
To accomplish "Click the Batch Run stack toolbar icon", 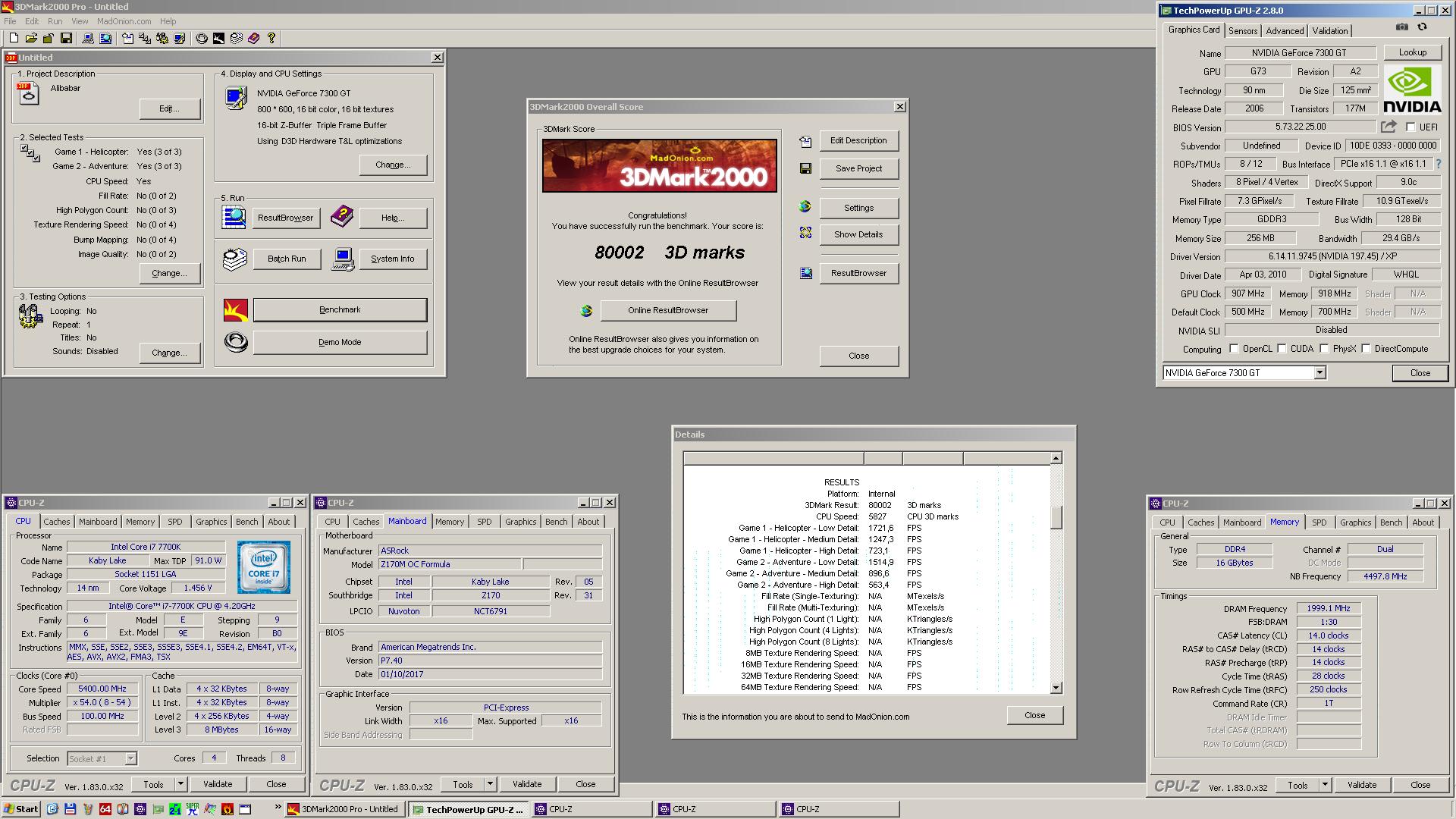I will (237, 38).
